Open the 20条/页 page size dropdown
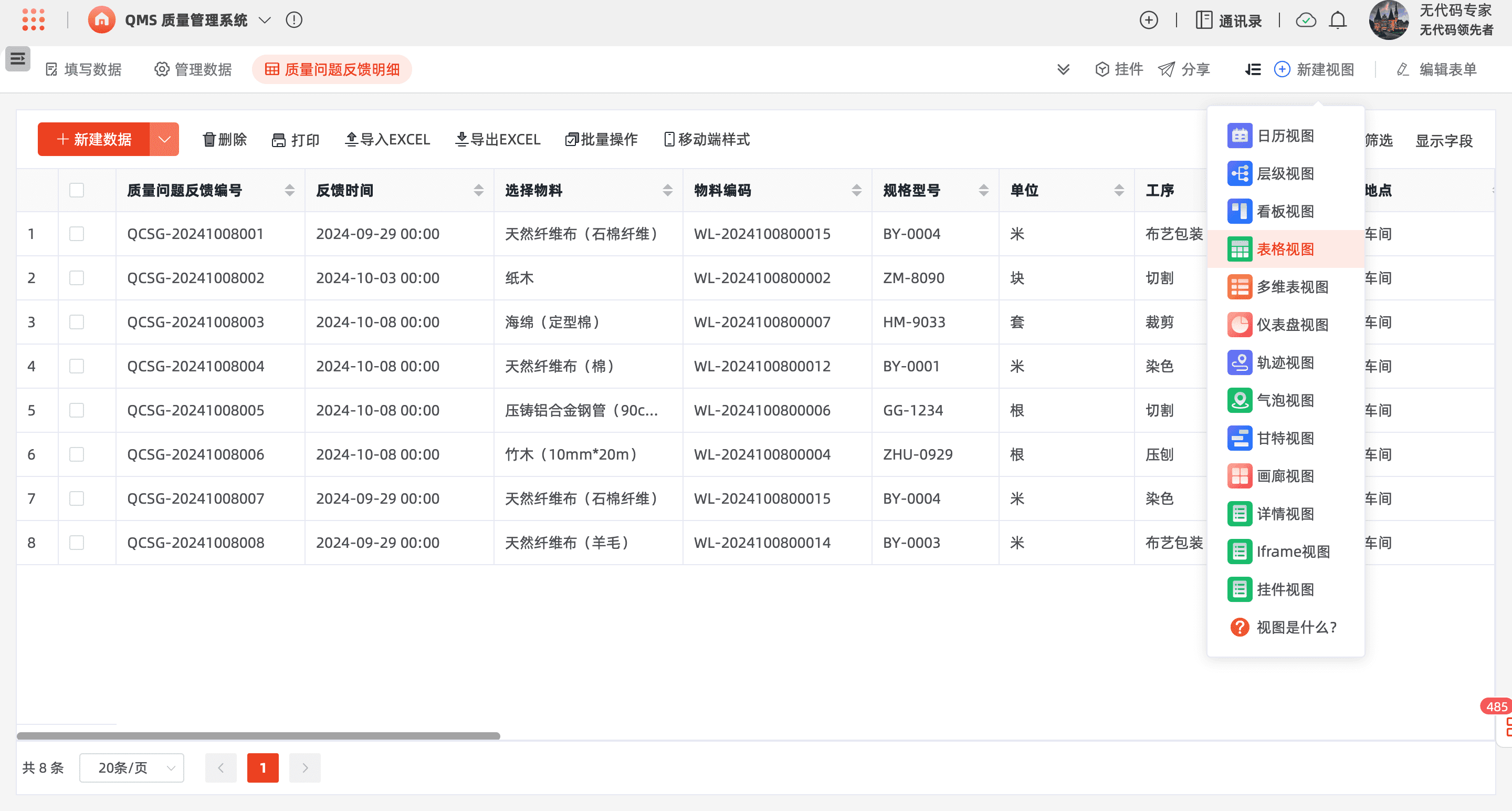 pyautogui.click(x=132, y=767)
